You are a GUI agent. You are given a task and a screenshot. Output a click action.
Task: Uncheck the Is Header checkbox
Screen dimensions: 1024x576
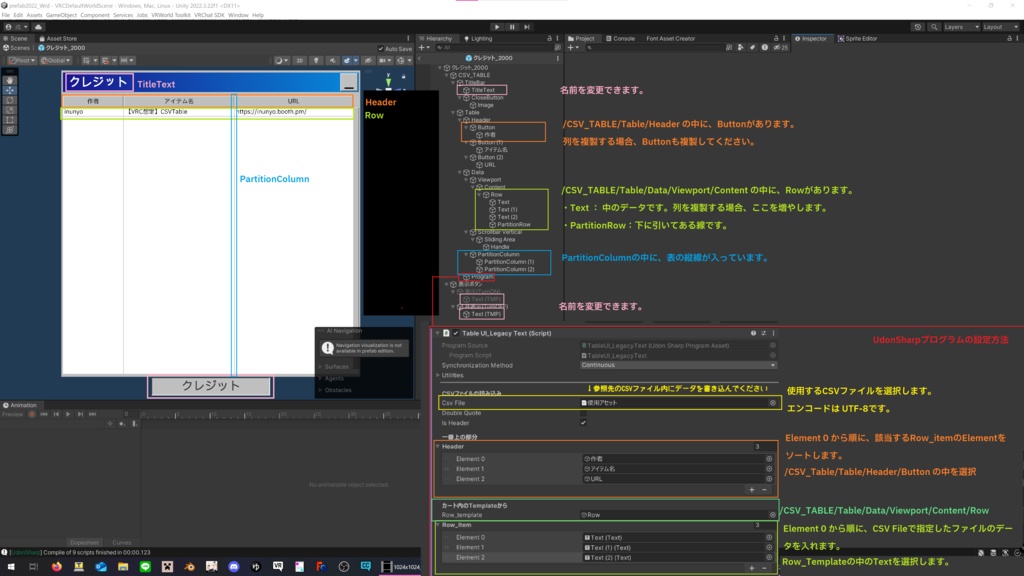click(584, 422)
